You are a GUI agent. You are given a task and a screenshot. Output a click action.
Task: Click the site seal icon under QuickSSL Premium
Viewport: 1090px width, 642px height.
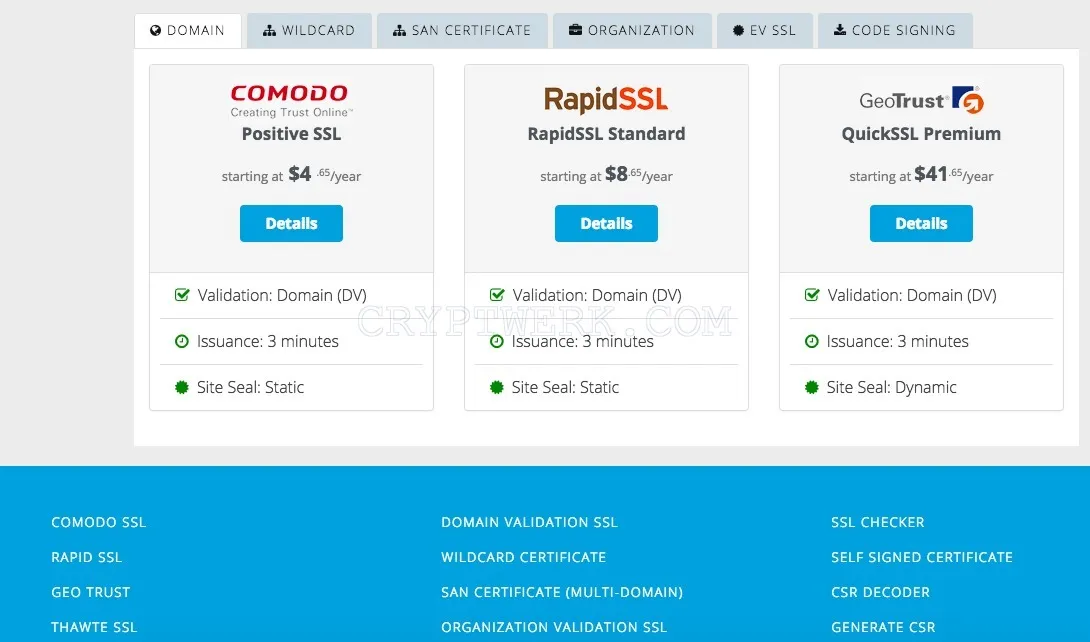click(x=811, y=387)
